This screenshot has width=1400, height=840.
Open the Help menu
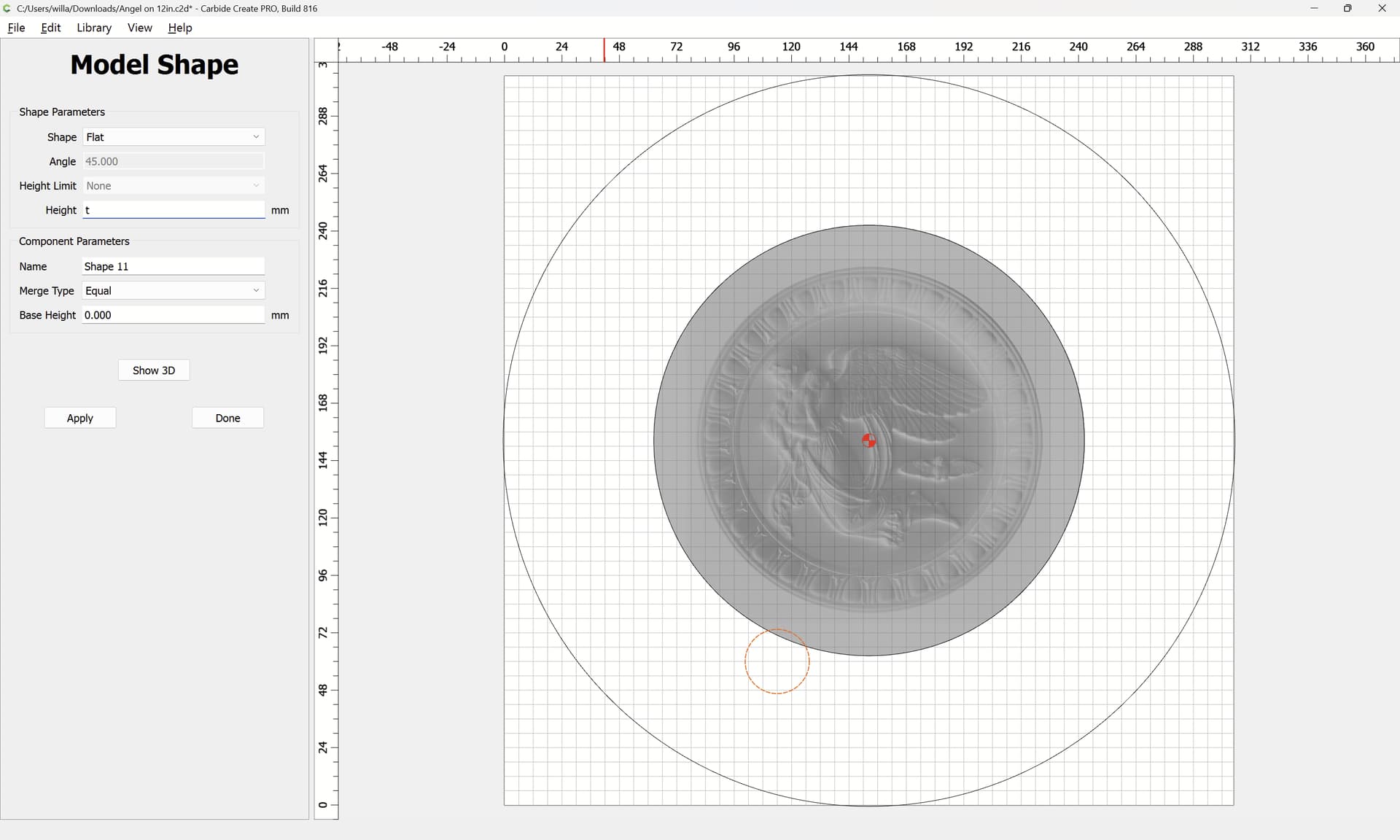pyautogui.click(x=180, y=28)
